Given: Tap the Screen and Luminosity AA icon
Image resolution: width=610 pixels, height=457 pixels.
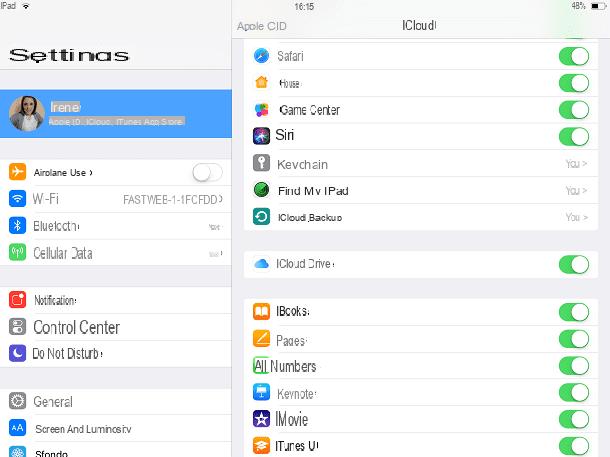Looking at the screenshot, I should coord(18,428).
